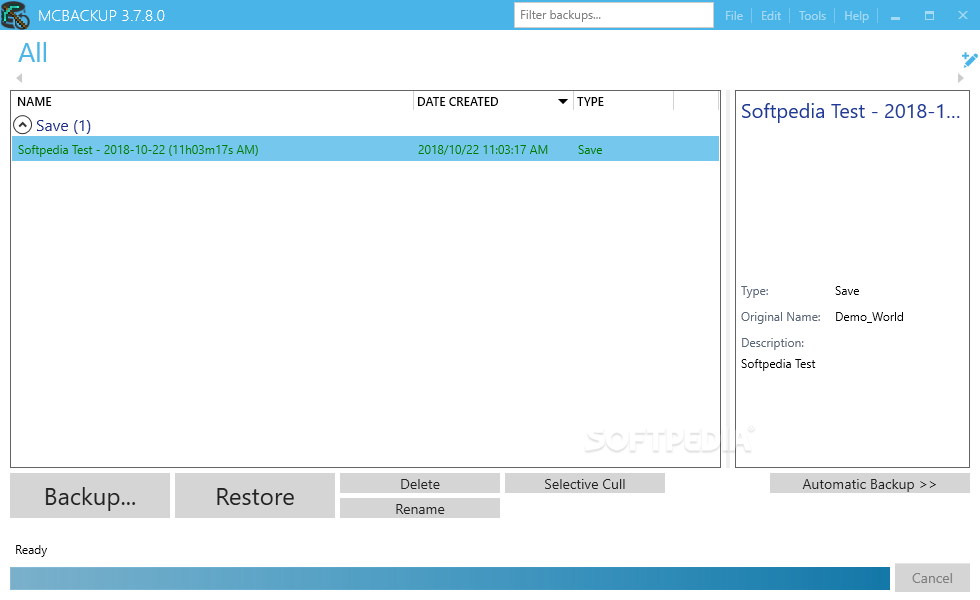Viewport: 980px width, 600px height.
Task: Collapse the Save (1) group
Action: click(22, 125)
